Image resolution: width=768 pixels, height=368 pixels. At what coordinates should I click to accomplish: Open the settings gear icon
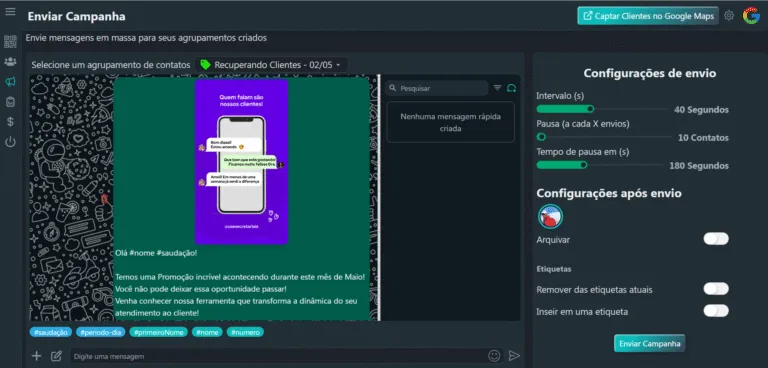[729, 16]
